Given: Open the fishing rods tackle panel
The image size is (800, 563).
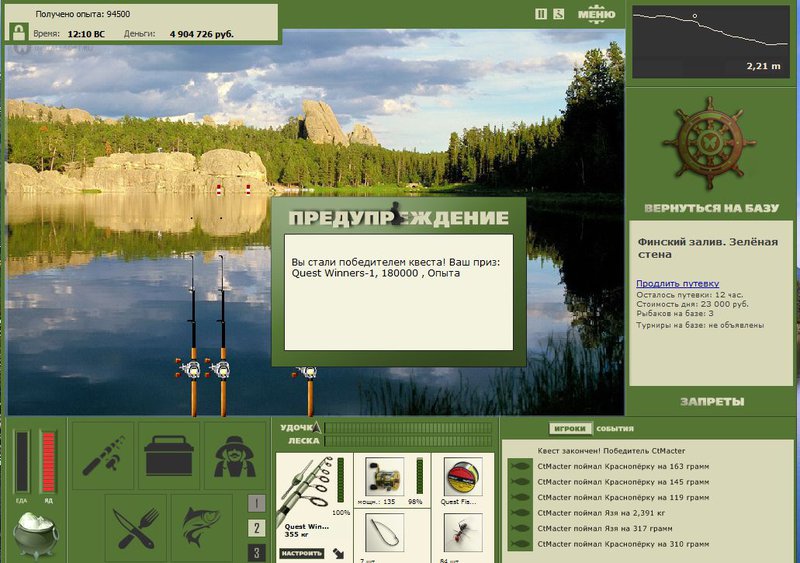Looking at the screenshot, I should pos(103,456).
